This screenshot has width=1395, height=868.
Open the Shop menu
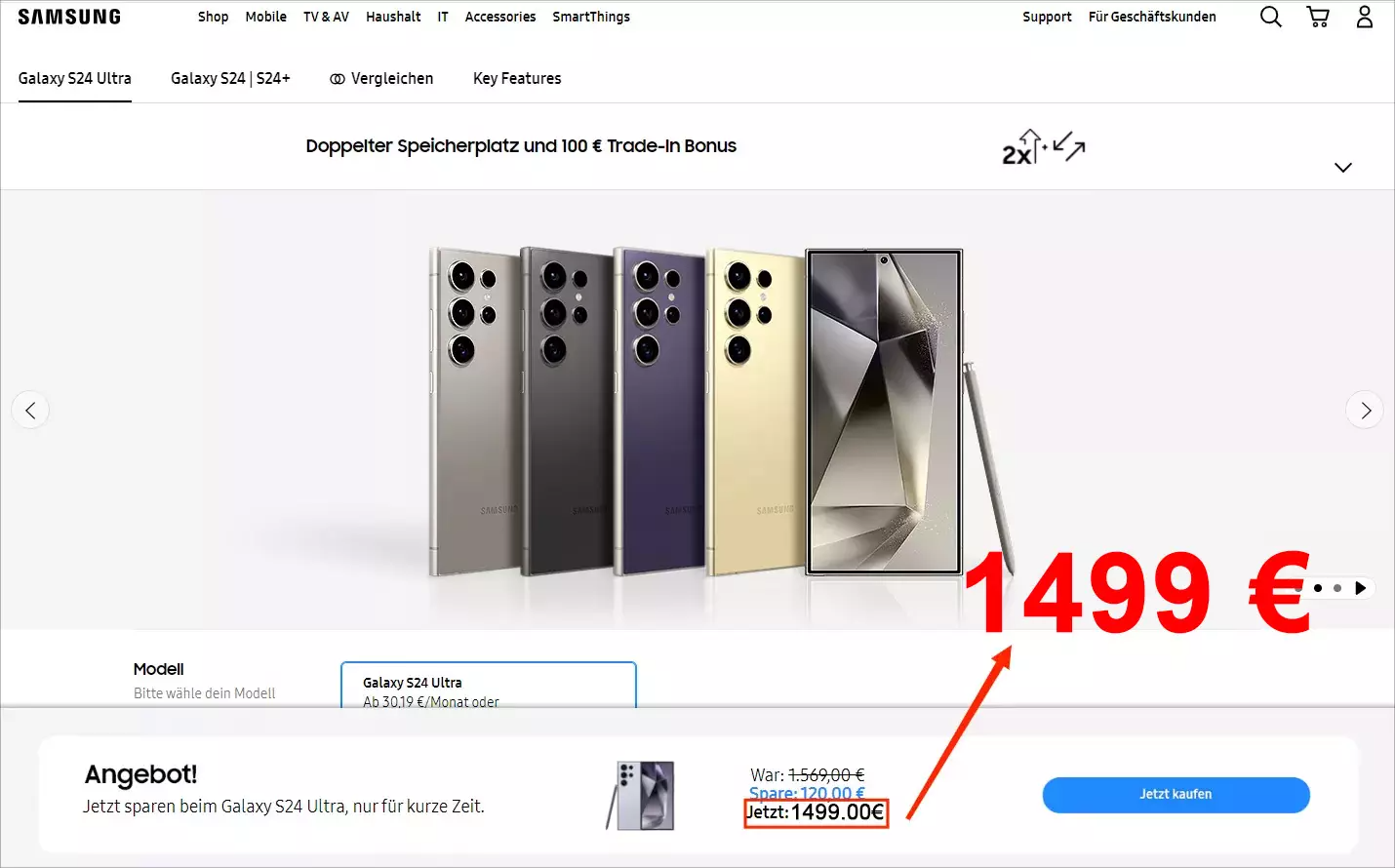pos(213,17)
